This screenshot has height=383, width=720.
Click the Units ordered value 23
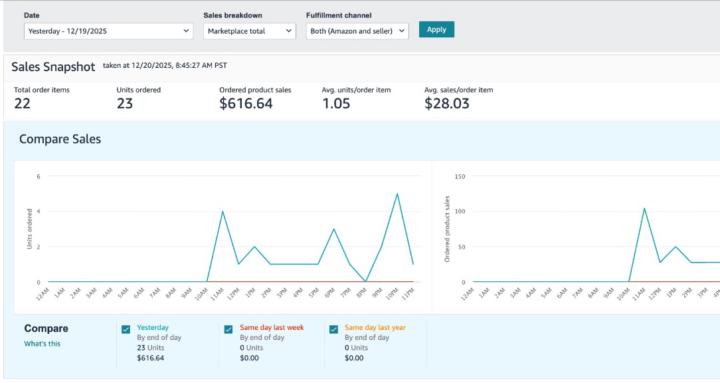tap(124, 103)
